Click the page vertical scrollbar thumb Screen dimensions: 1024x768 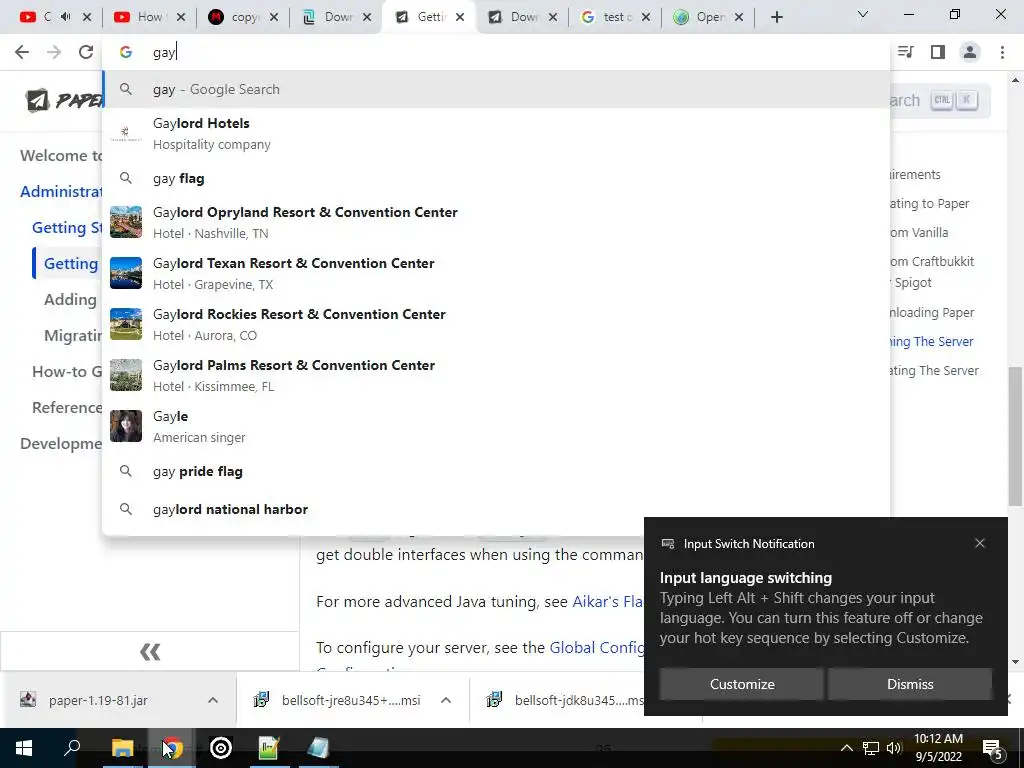click(x=1015, y=436)
